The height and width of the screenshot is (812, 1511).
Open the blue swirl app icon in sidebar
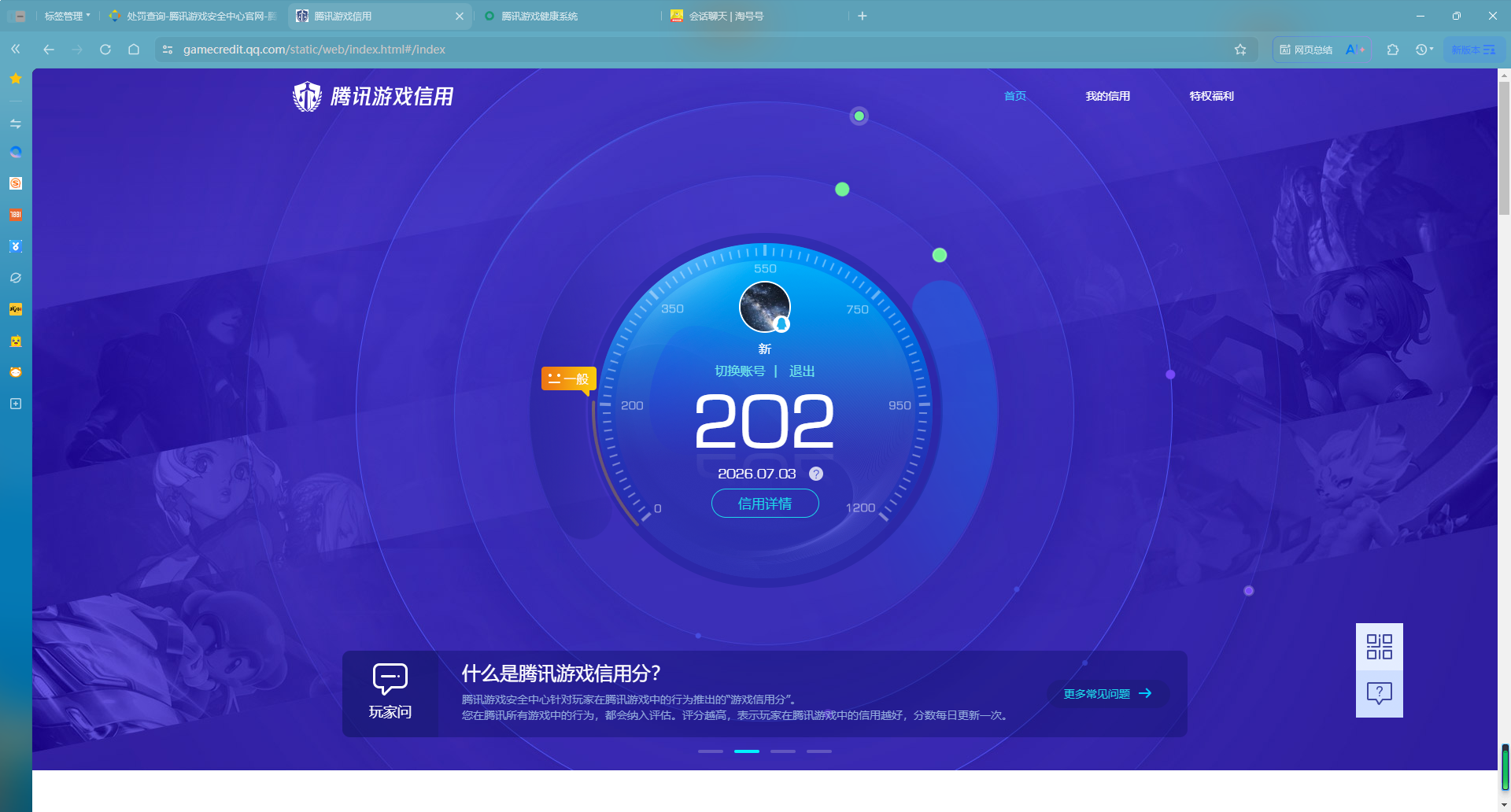16,152
